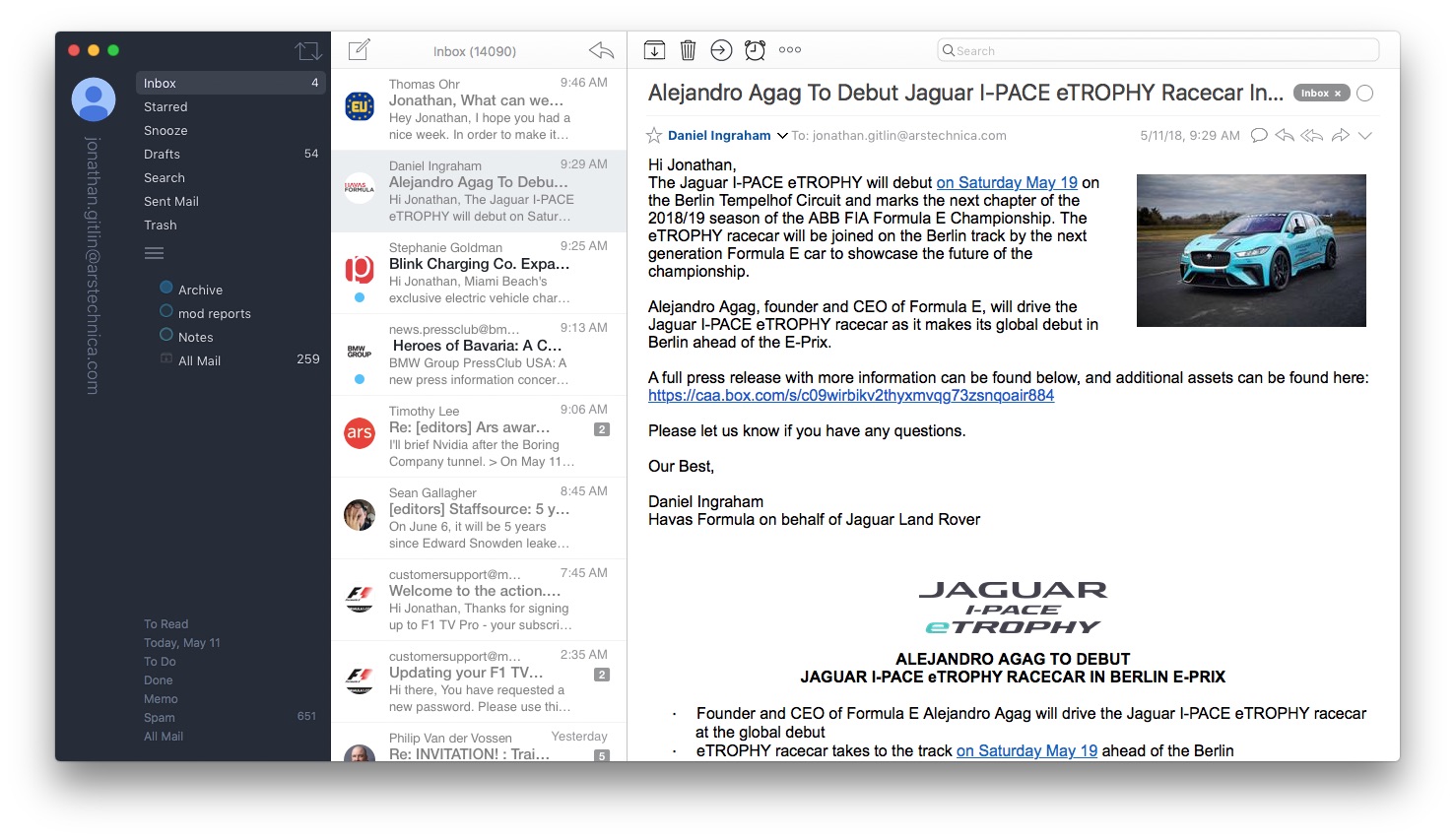Star the email from Daniel Ingraham

click(x=653, y=135)
